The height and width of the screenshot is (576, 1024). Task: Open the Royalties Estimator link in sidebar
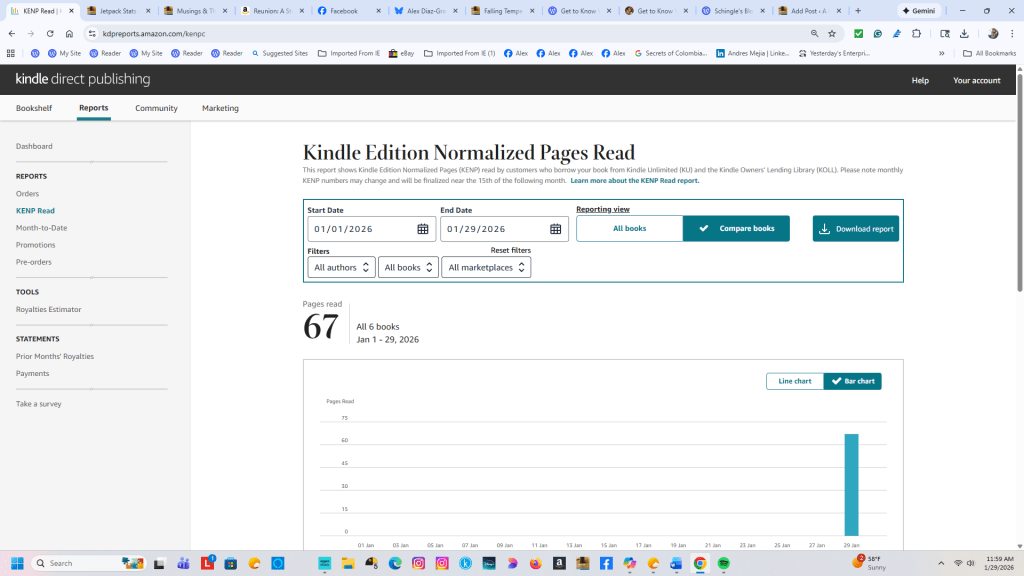point(49,310)
